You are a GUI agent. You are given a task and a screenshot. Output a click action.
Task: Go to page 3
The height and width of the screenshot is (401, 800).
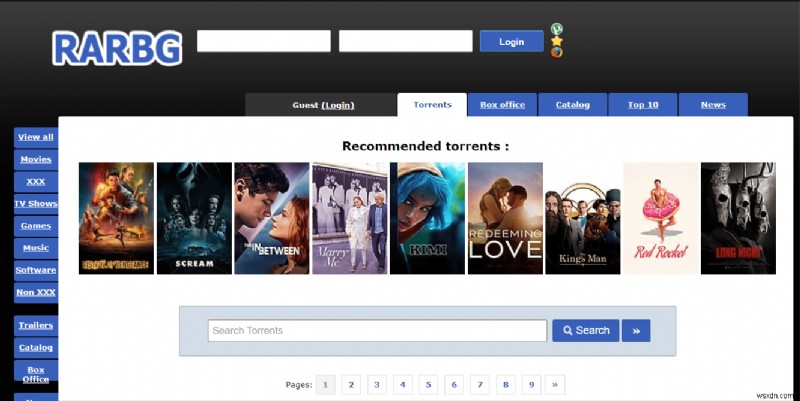point(377,385)
